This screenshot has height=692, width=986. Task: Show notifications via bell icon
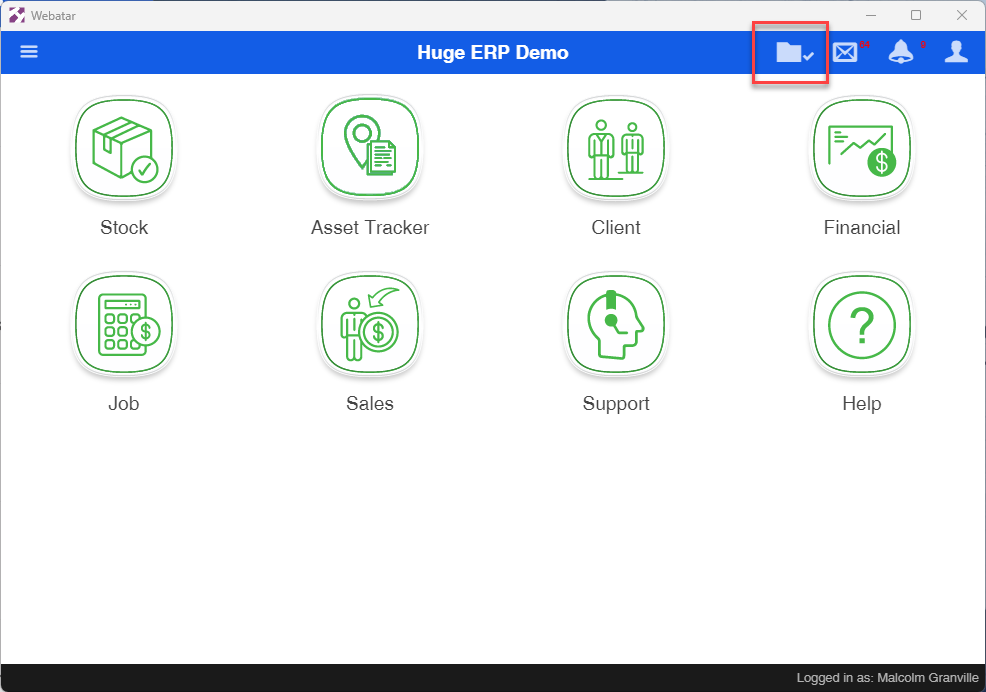900,52
